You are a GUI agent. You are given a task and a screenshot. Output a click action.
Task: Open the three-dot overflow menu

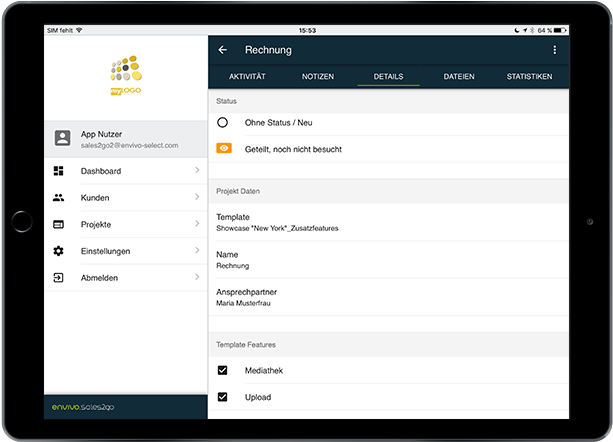click(554, 50)
